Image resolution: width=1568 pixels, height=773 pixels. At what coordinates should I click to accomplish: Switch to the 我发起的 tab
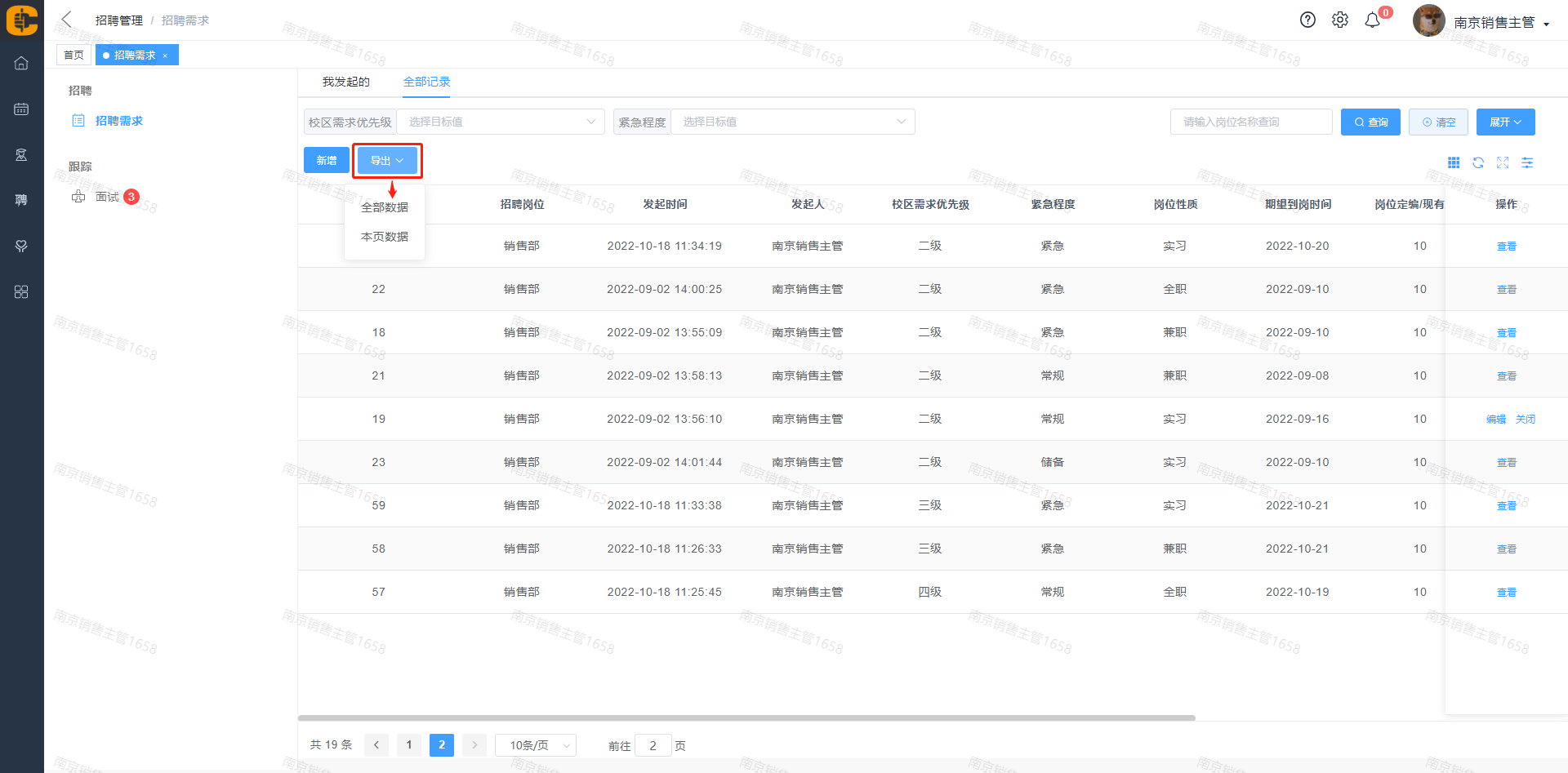click(345, 82)
